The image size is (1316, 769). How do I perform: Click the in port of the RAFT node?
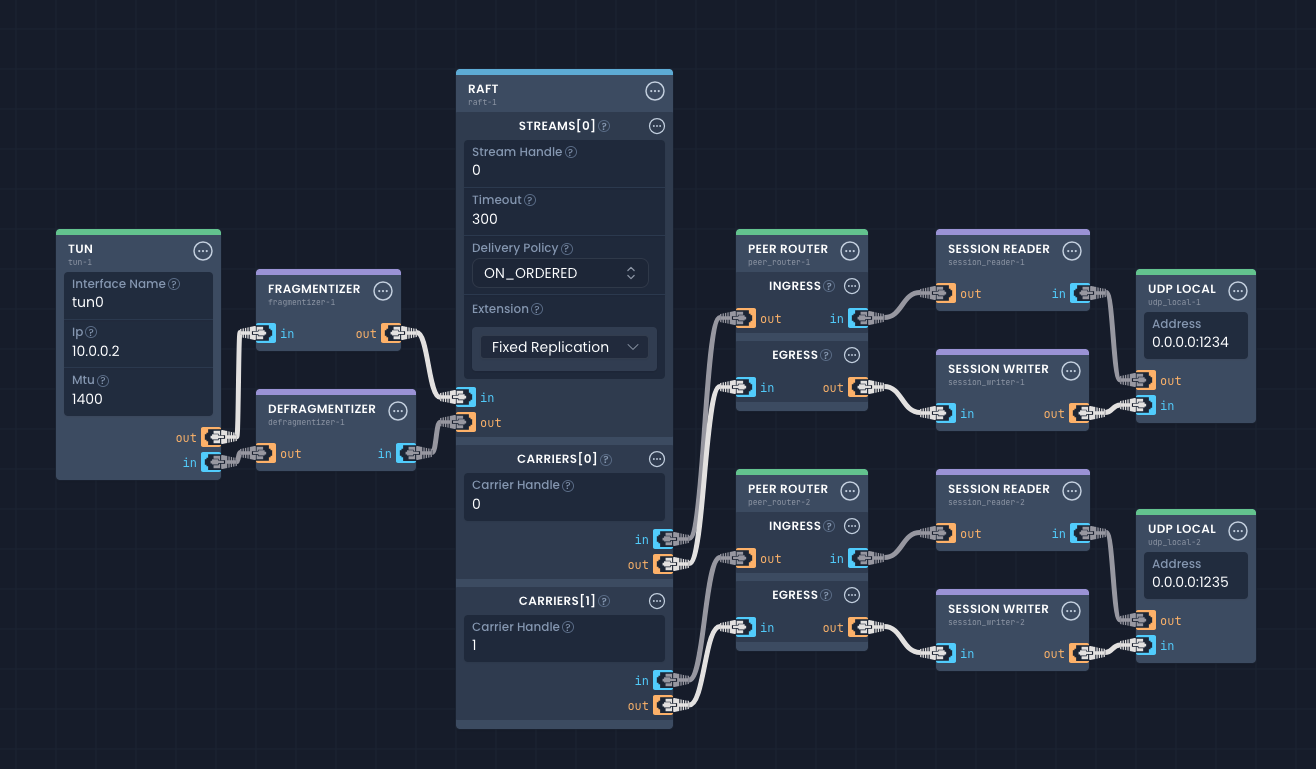(x=462, y=396)
